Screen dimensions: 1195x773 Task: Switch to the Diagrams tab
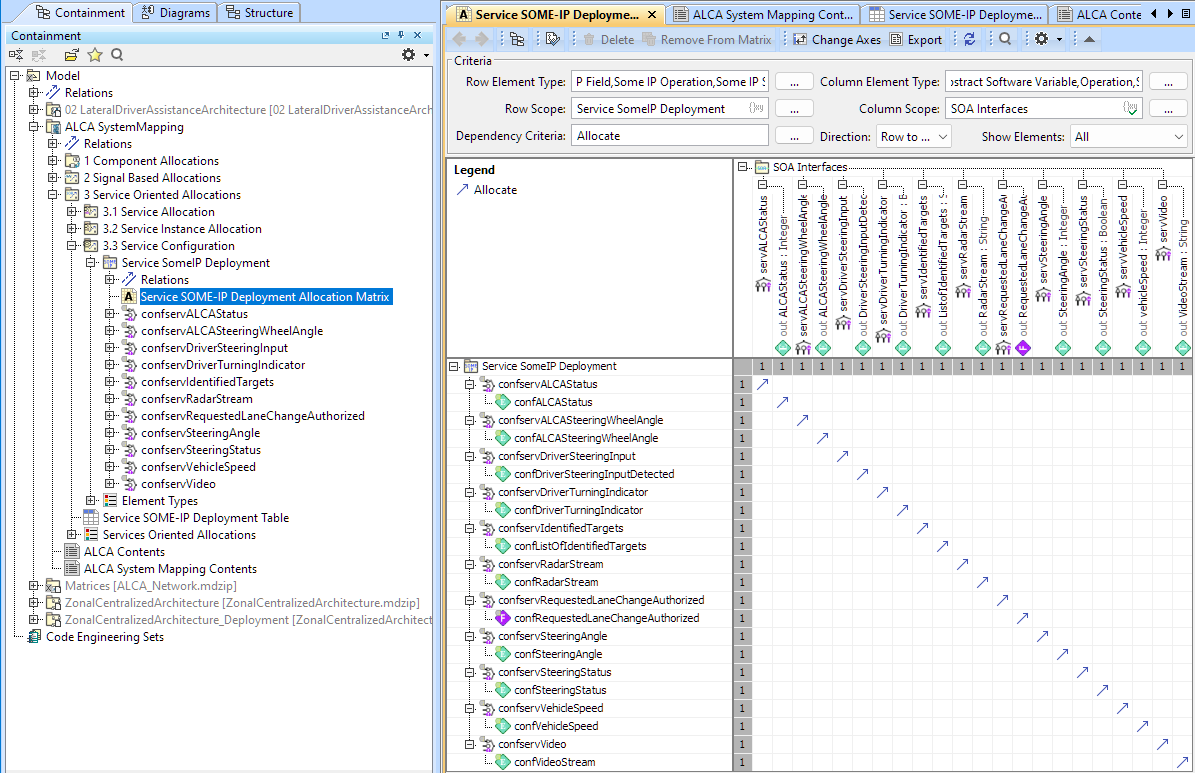tap(176, 13)
